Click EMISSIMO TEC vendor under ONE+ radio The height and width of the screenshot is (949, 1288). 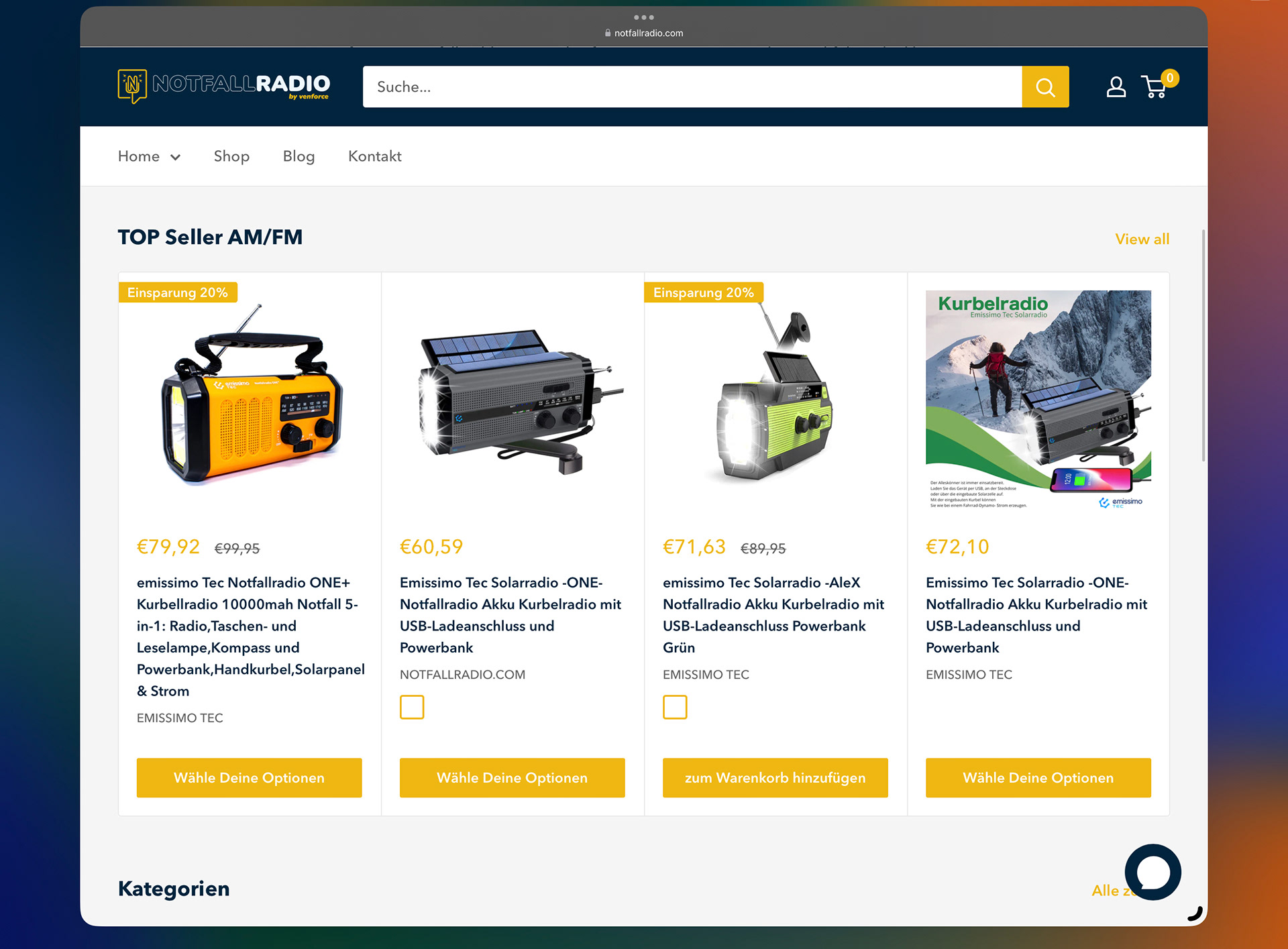180,718
